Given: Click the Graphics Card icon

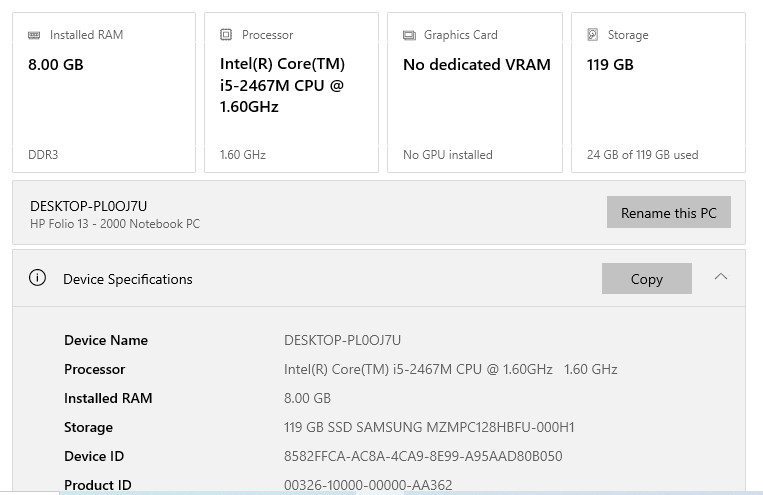Looking at the screenshot, I should 409,35.
